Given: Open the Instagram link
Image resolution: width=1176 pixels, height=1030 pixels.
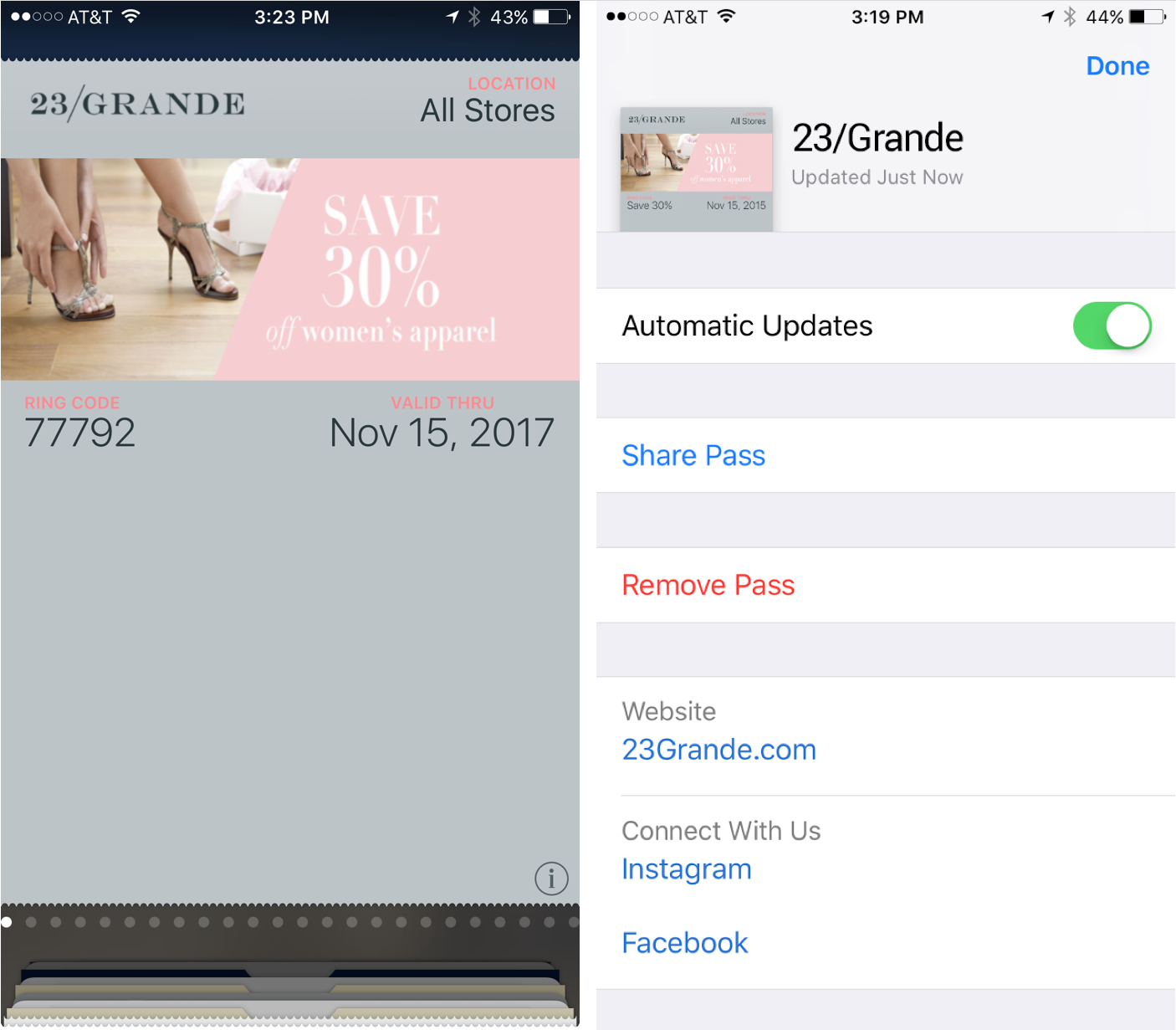Looking at the screenshot, I should tap(686, 869).
